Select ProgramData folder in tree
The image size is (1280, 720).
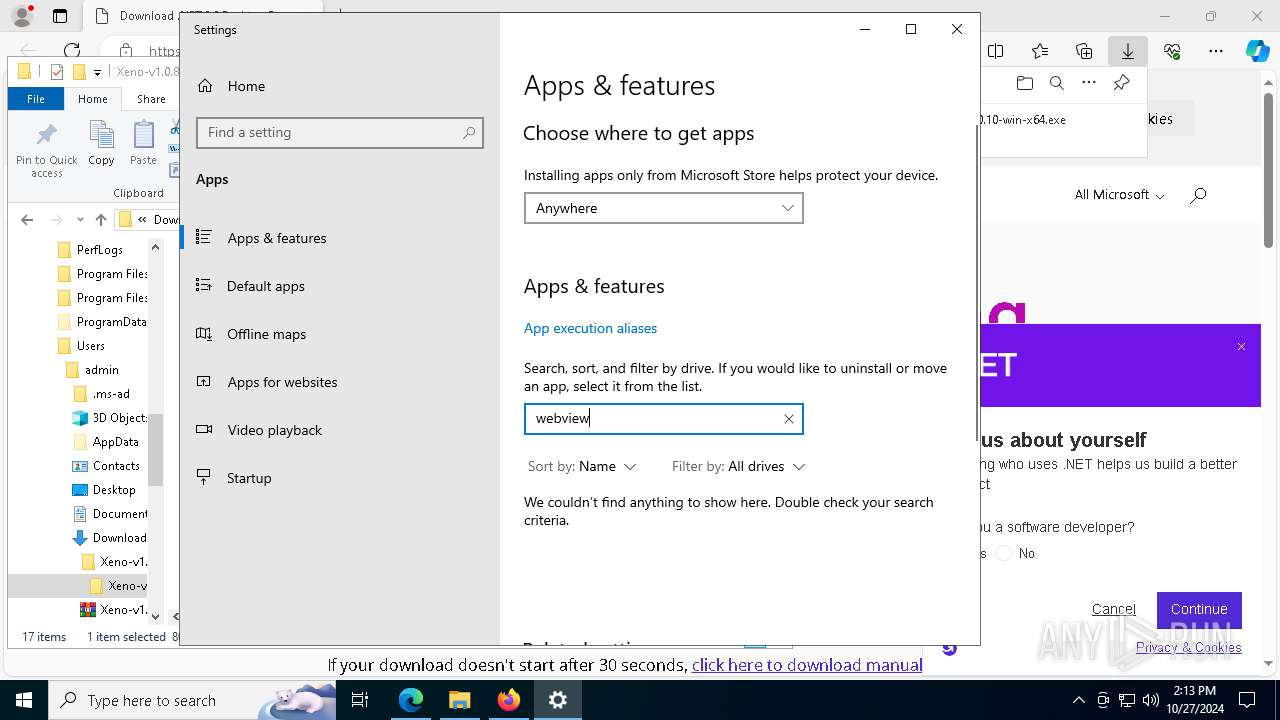pyautogui.click(x=101, y=322)
